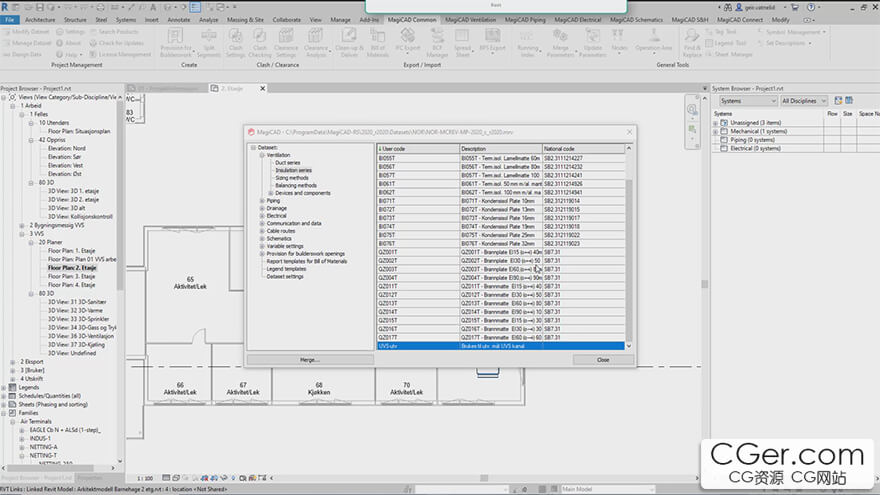Expand the Piping node in Dataset tree
This screenshot has height=495, width=880.
(x=262, y=200)
